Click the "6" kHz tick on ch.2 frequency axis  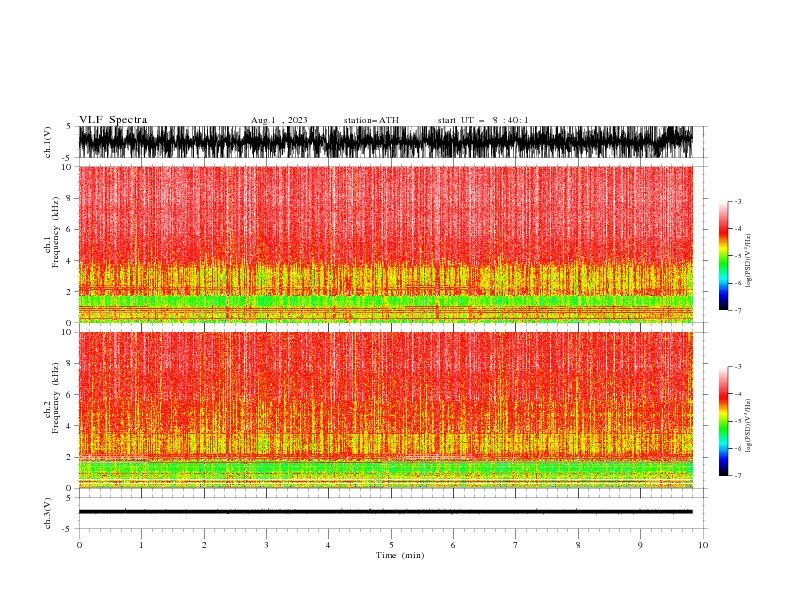tap(69, 395)
